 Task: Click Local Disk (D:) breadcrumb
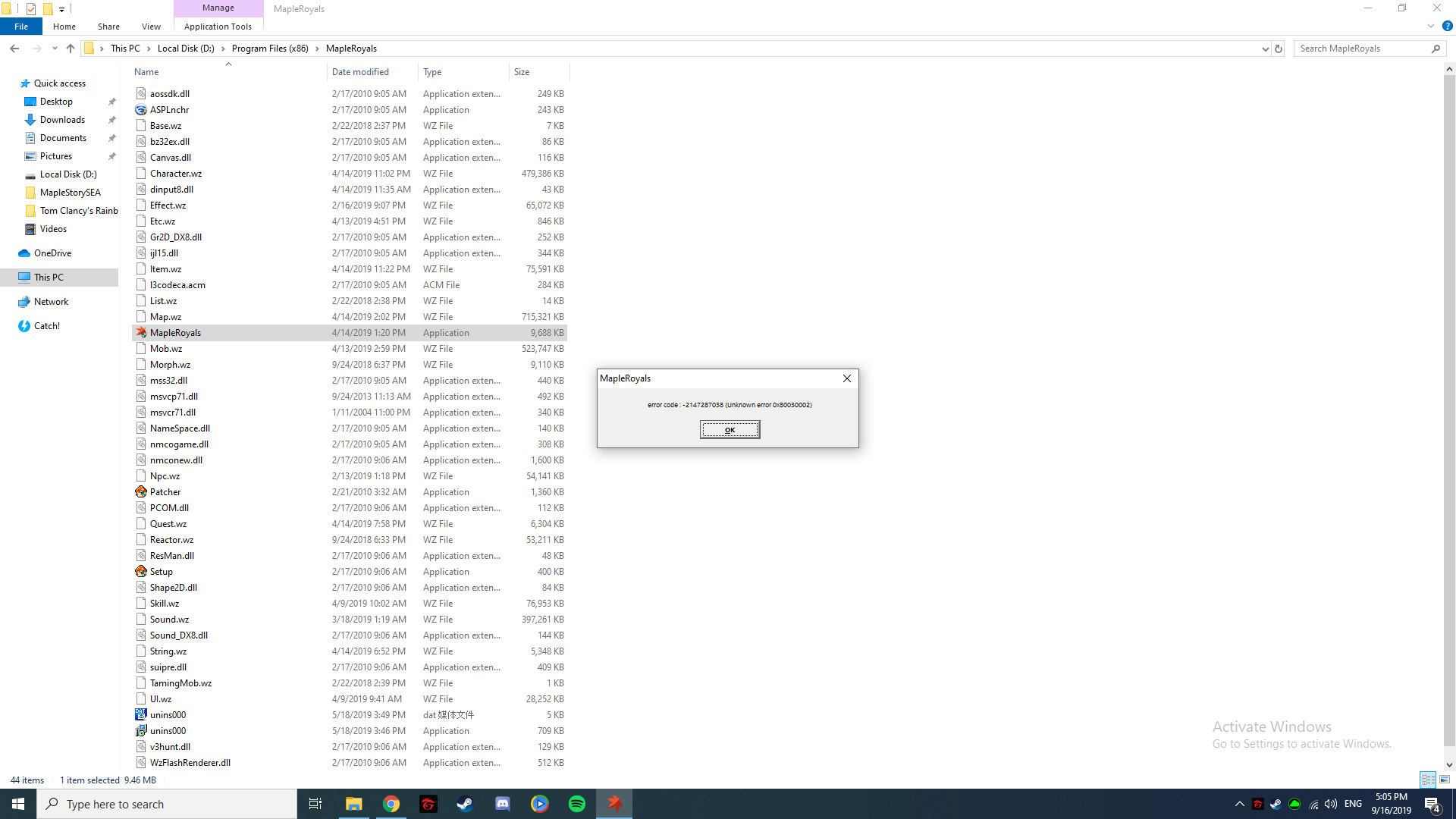tap(186, 49)
